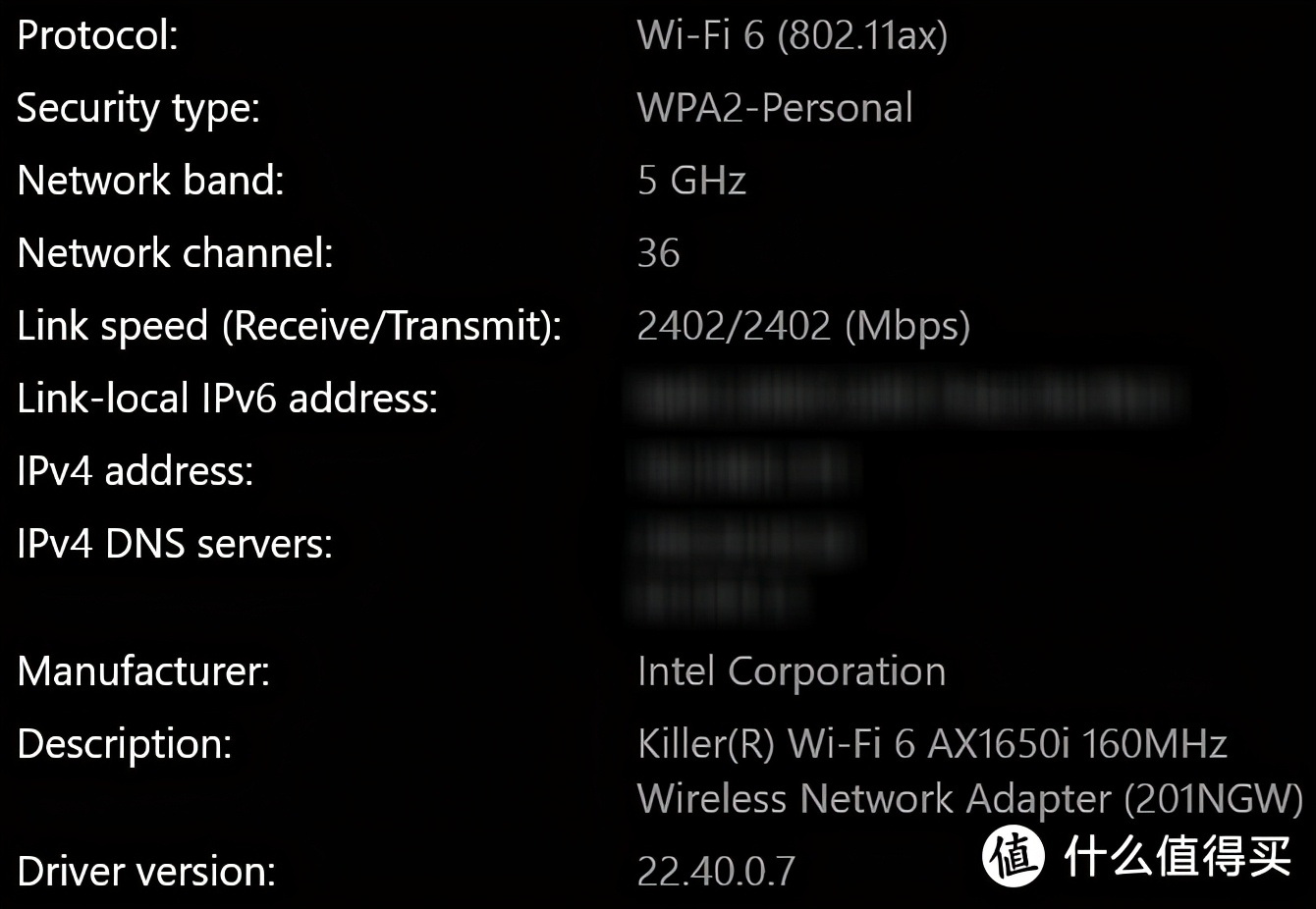Click the first blurred IPv4 DNS server entry

[x=743, y=542]
